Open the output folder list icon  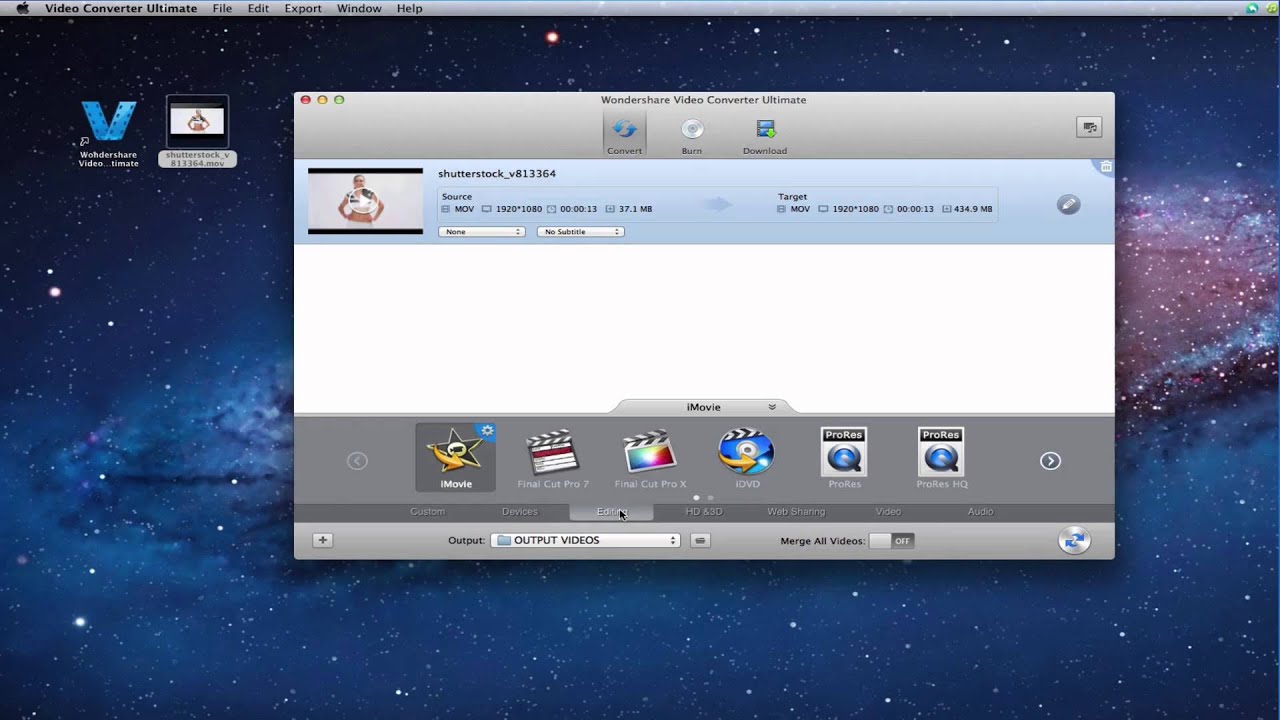[700, 540]
